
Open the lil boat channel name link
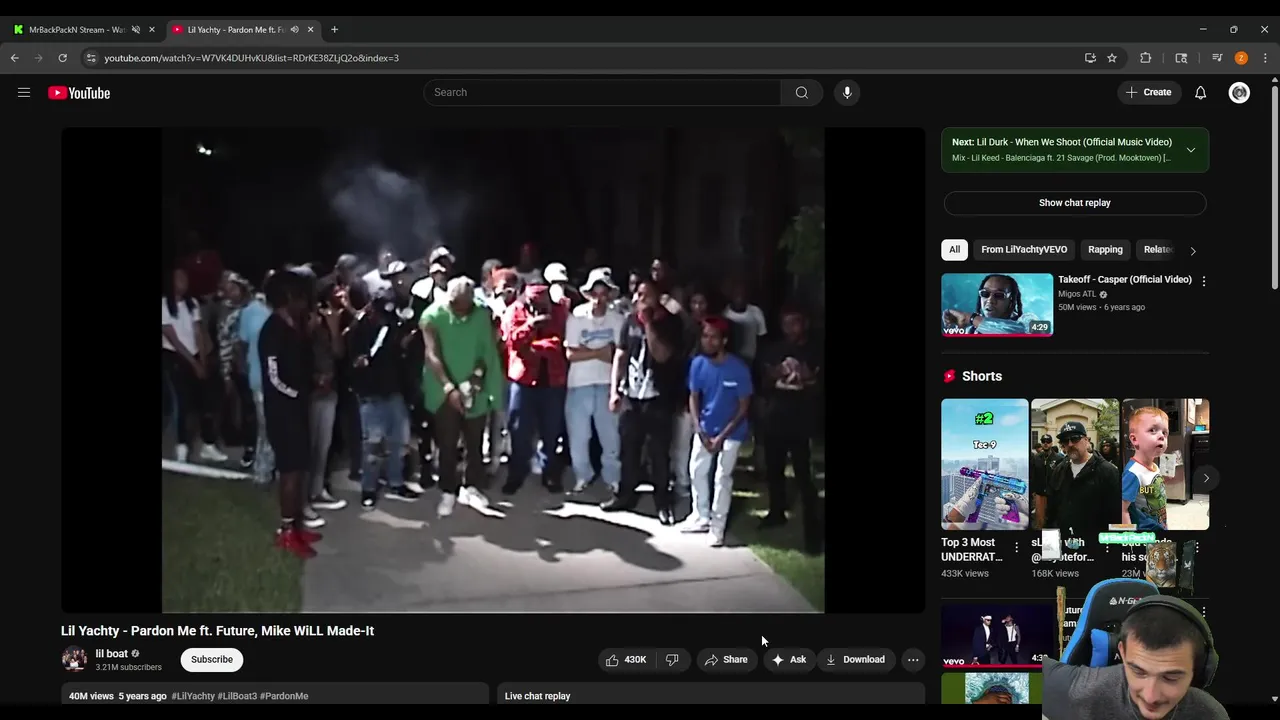pos(111,654)
